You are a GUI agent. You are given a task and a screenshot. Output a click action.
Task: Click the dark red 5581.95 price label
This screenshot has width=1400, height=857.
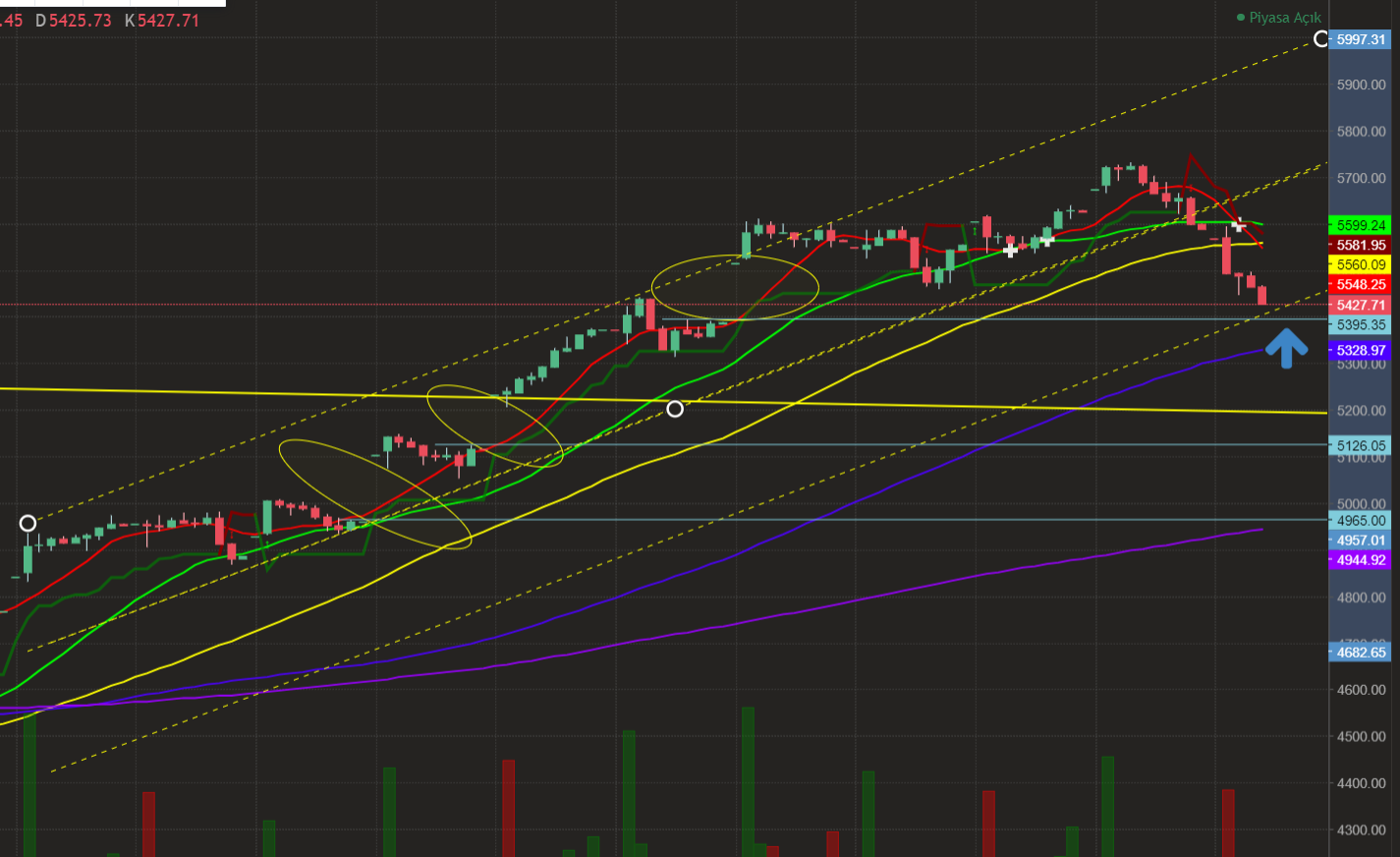[1361, 245]
